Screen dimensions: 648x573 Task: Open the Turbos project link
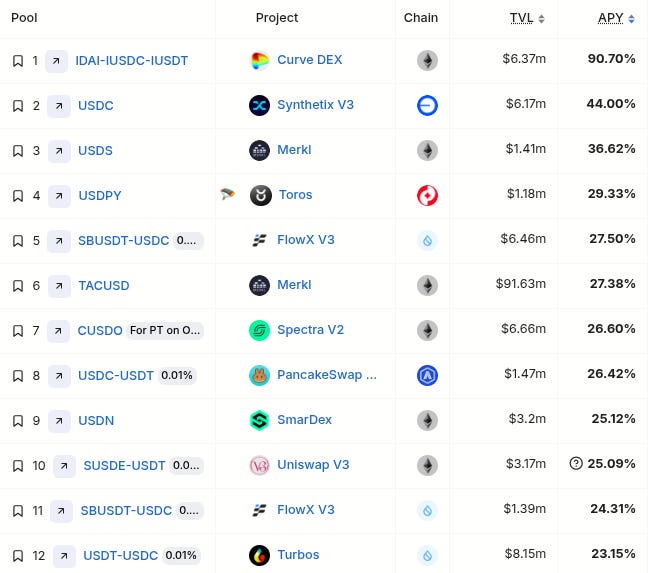298,555
